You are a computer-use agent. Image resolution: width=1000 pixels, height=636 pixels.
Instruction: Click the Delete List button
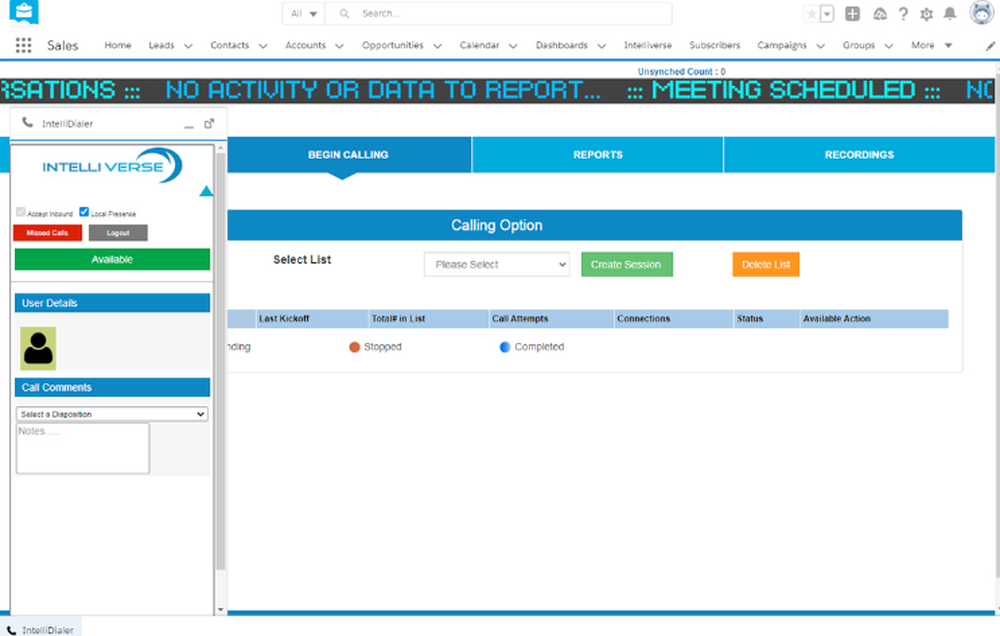pos(766,265)
